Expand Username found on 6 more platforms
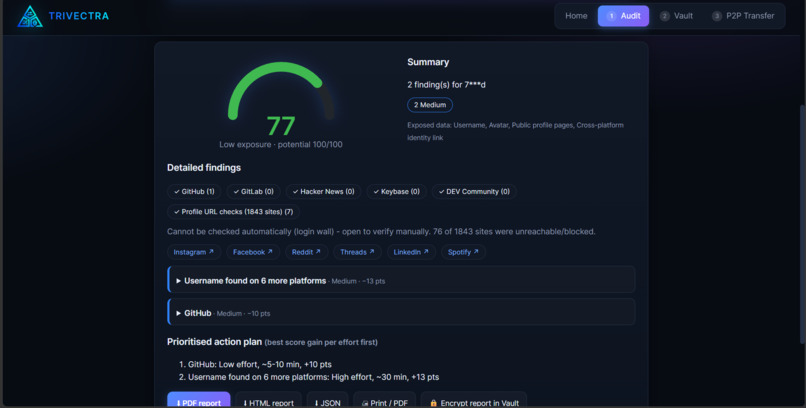The width and height of the screenshot is (806, 408). click(401, 280)
